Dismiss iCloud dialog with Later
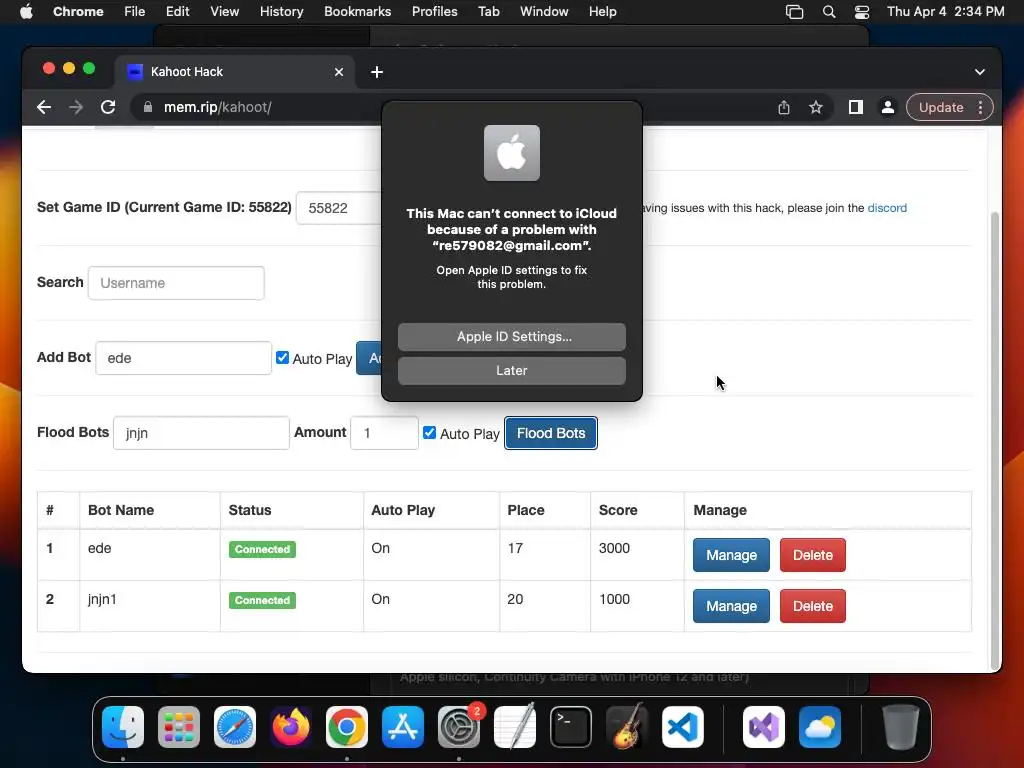This screenshot has height=768, width=1024. (x=511, y=370)
